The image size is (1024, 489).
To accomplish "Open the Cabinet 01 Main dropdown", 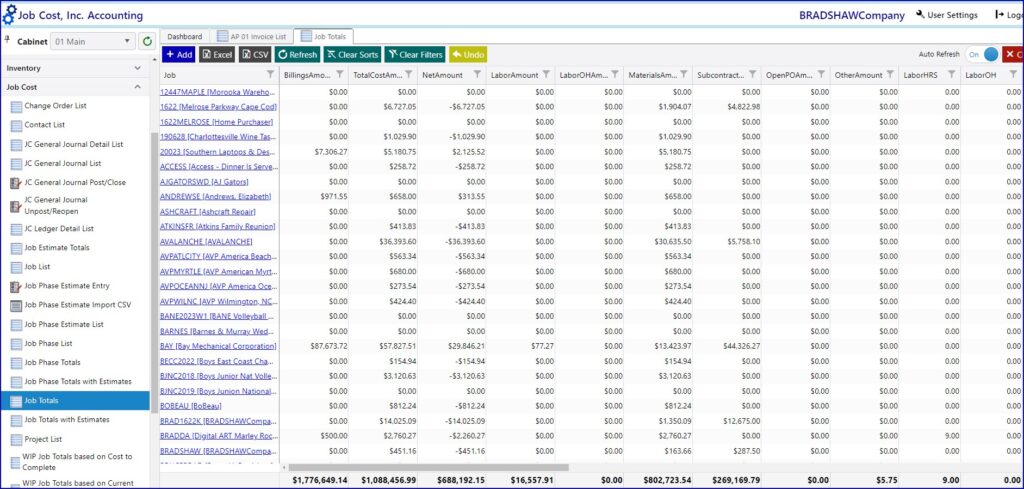I will (93, 41).
